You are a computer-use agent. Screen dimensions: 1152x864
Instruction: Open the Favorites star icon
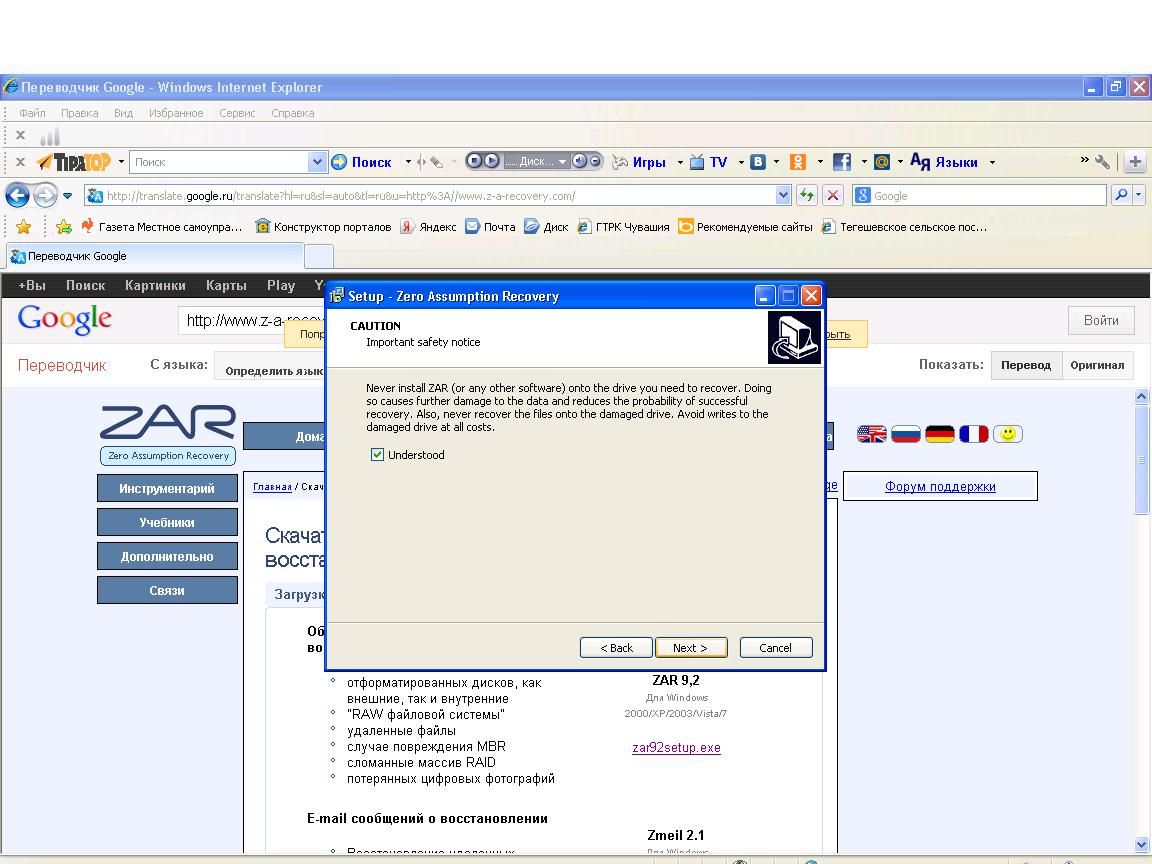[24, 226]
